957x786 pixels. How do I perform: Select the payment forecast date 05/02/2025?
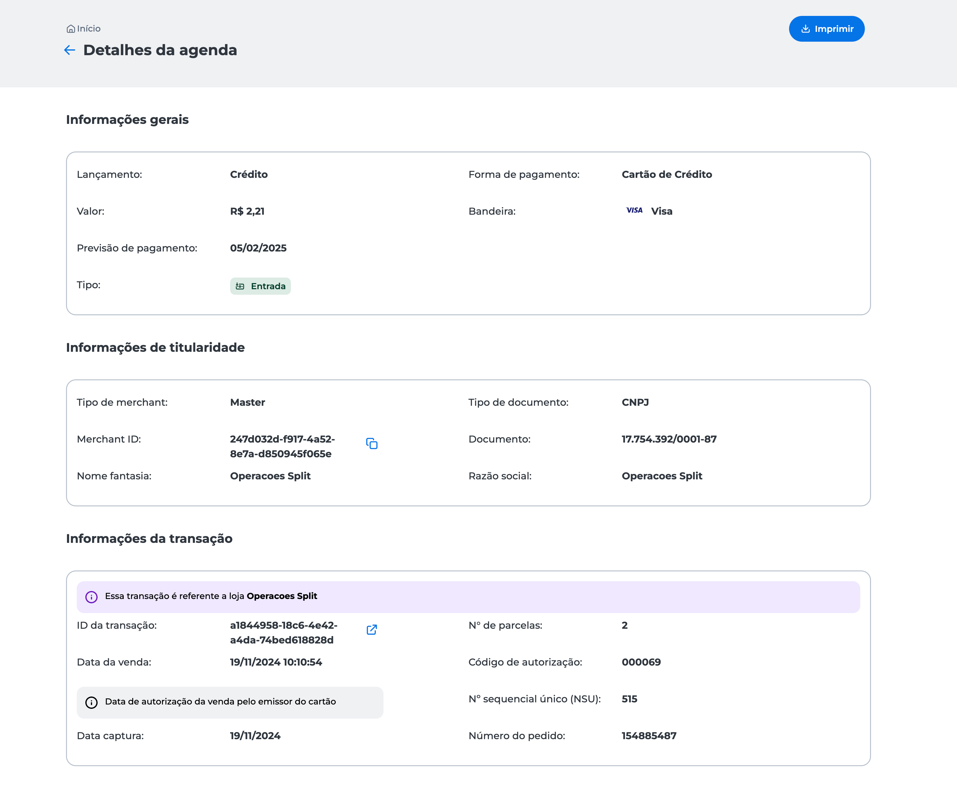coord(258,248)
